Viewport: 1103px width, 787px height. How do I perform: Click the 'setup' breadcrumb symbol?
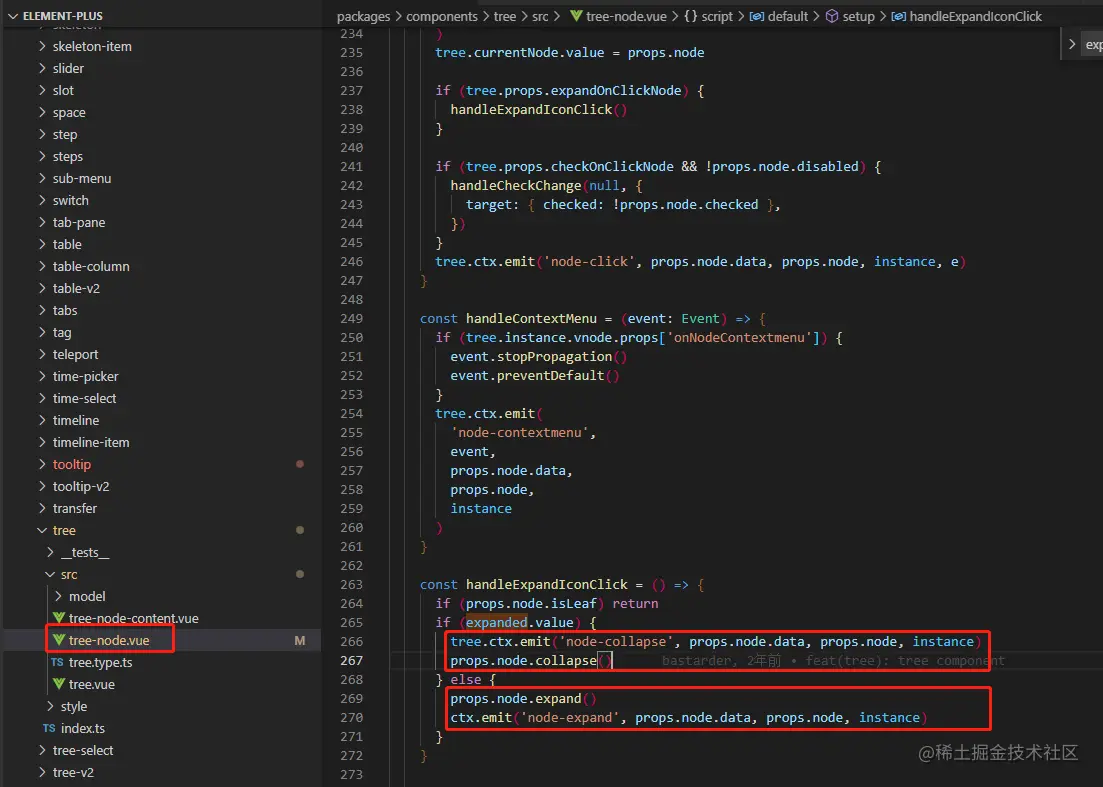click(858, 16)
